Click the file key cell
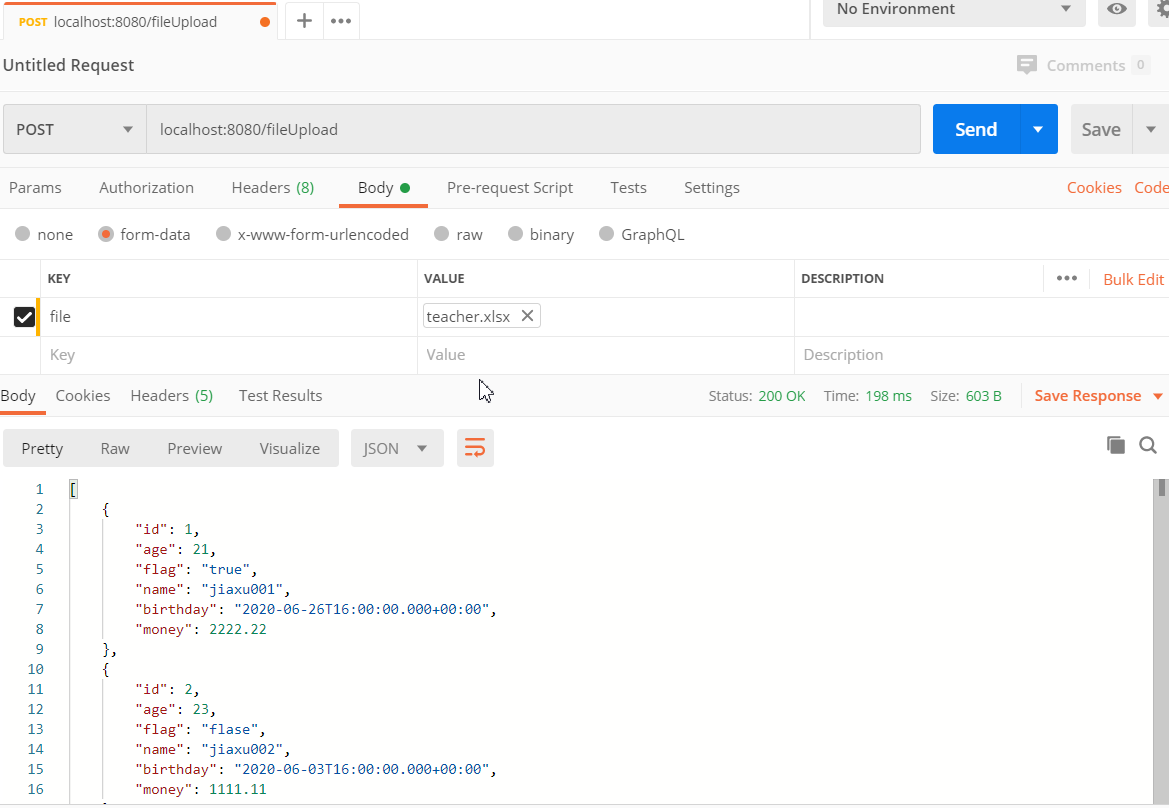1169x808 pixels. point(228,317)
